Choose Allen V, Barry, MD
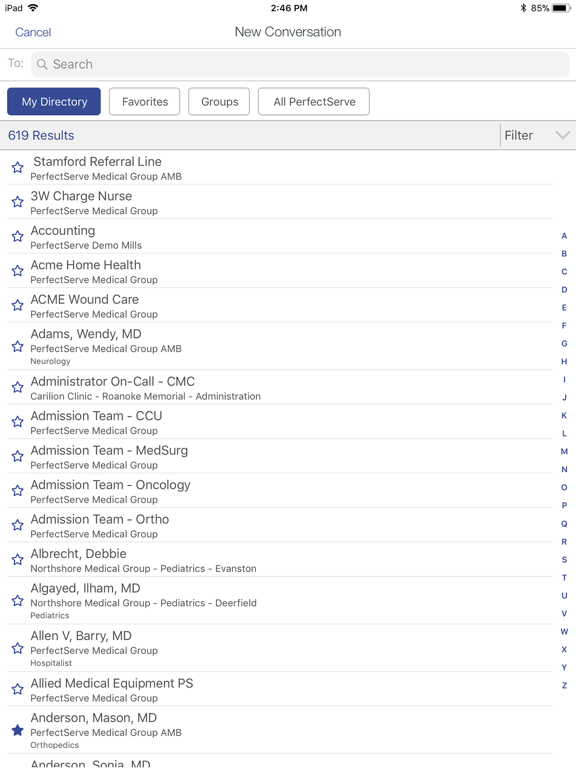 pyautogui.click(x=280, y=648)
